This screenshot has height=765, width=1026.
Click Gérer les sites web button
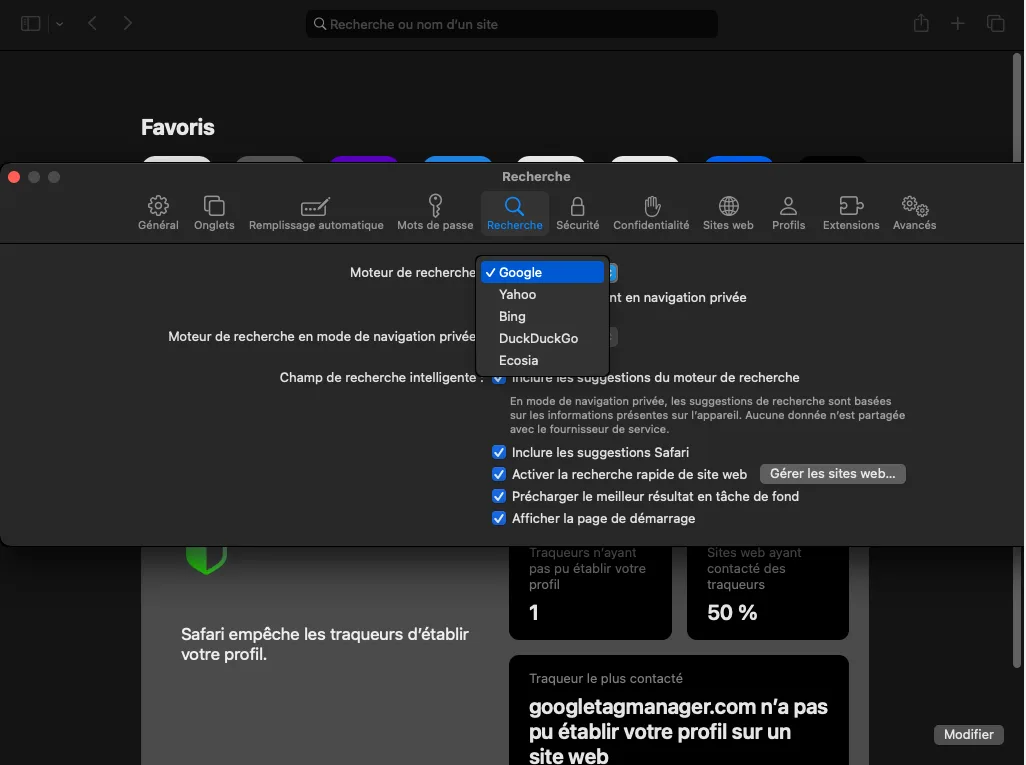(832, 474)
